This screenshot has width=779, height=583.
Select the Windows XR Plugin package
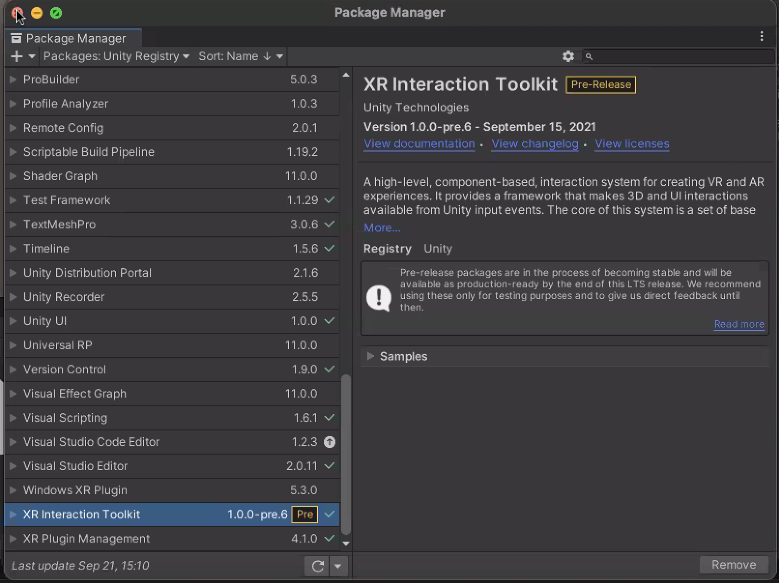pos(172,490)
